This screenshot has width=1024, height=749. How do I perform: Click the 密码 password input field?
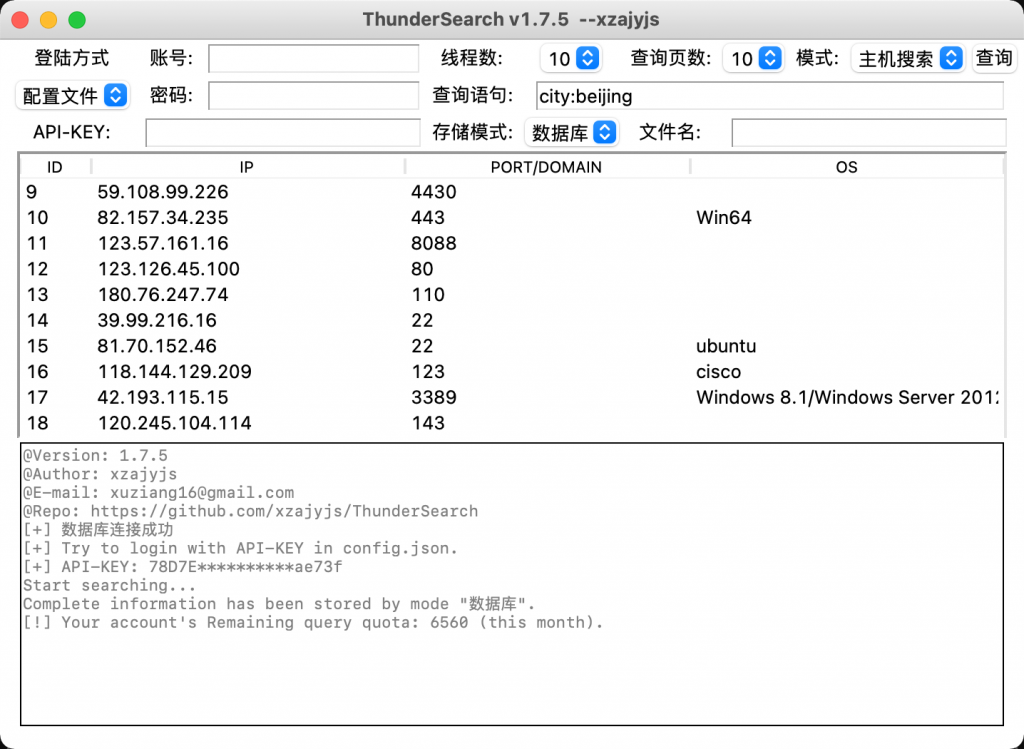[x=312, y=95]
